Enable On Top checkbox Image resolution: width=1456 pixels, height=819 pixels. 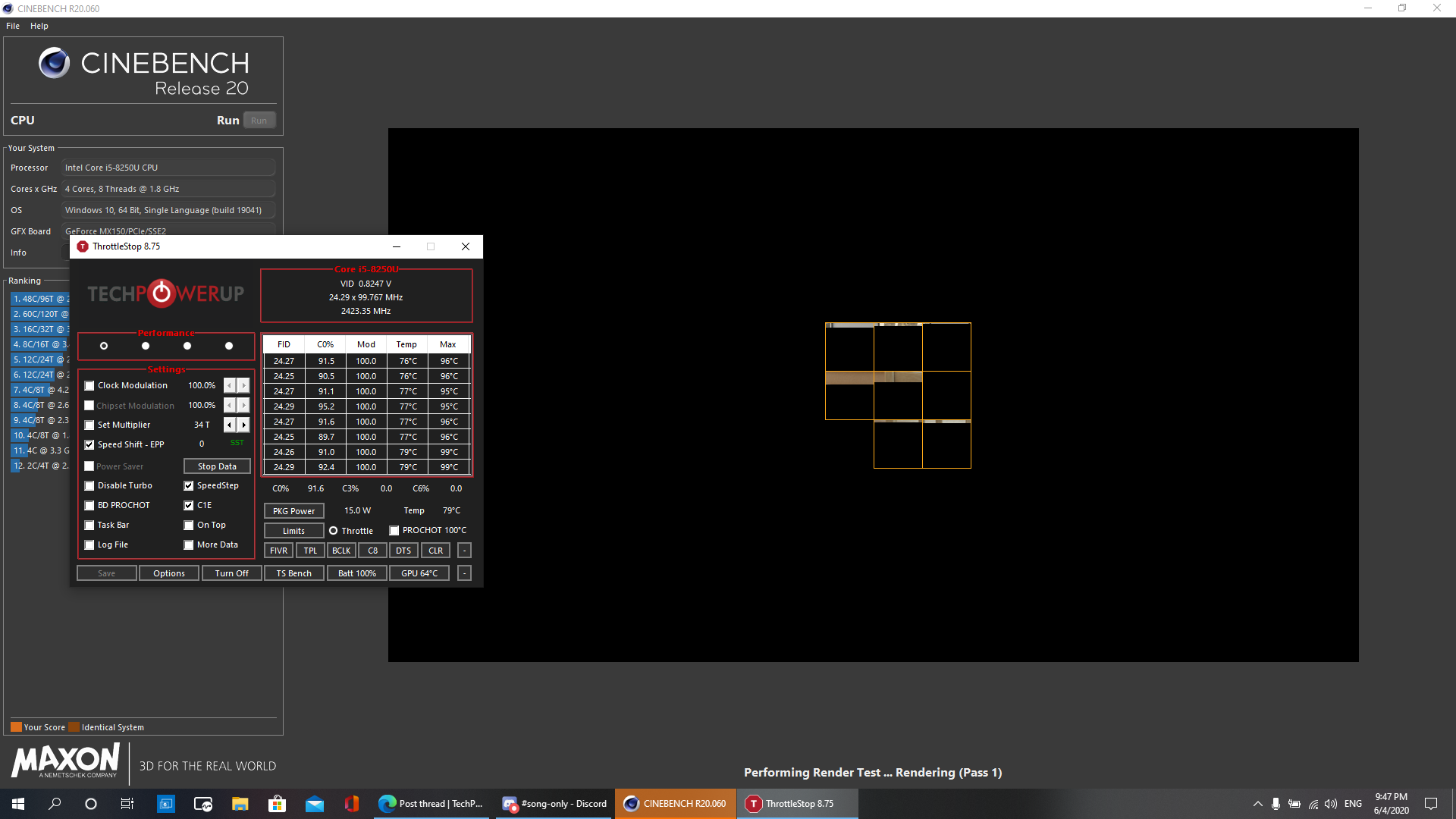[189, 526]
